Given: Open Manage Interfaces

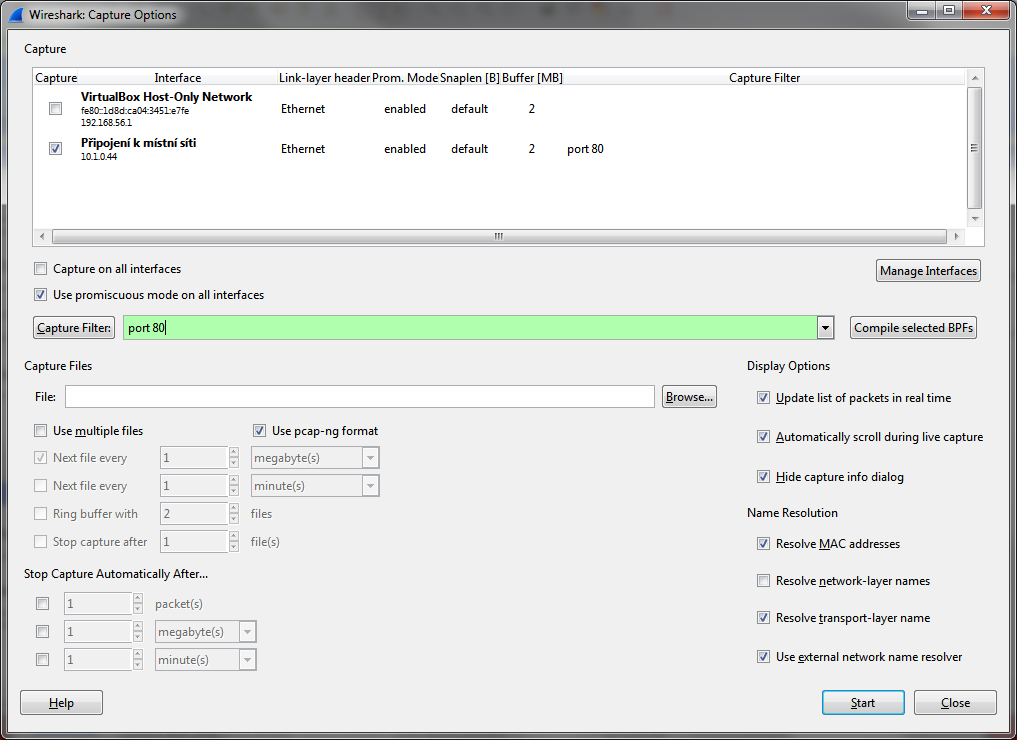Looking at the screenshot, I should (928, 270).
